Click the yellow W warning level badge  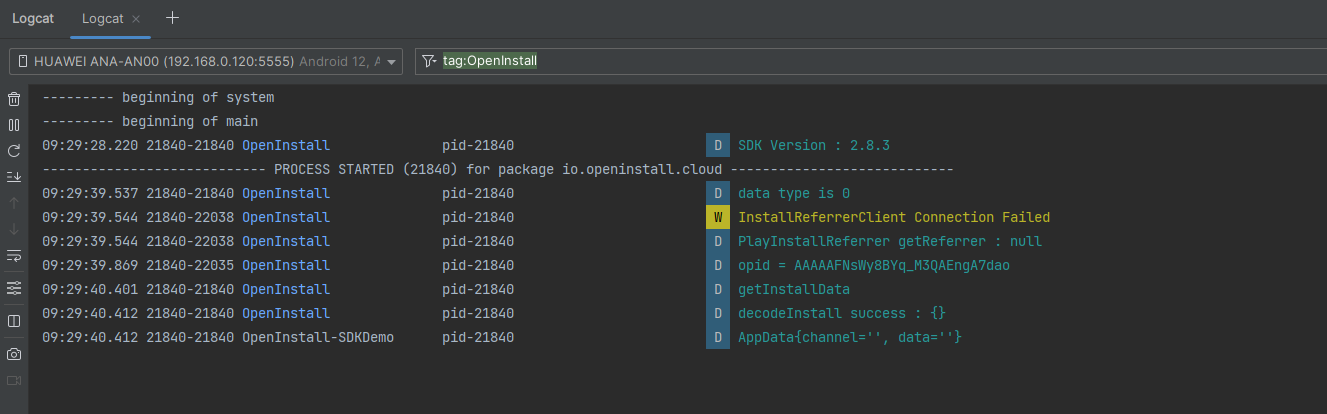717,217
